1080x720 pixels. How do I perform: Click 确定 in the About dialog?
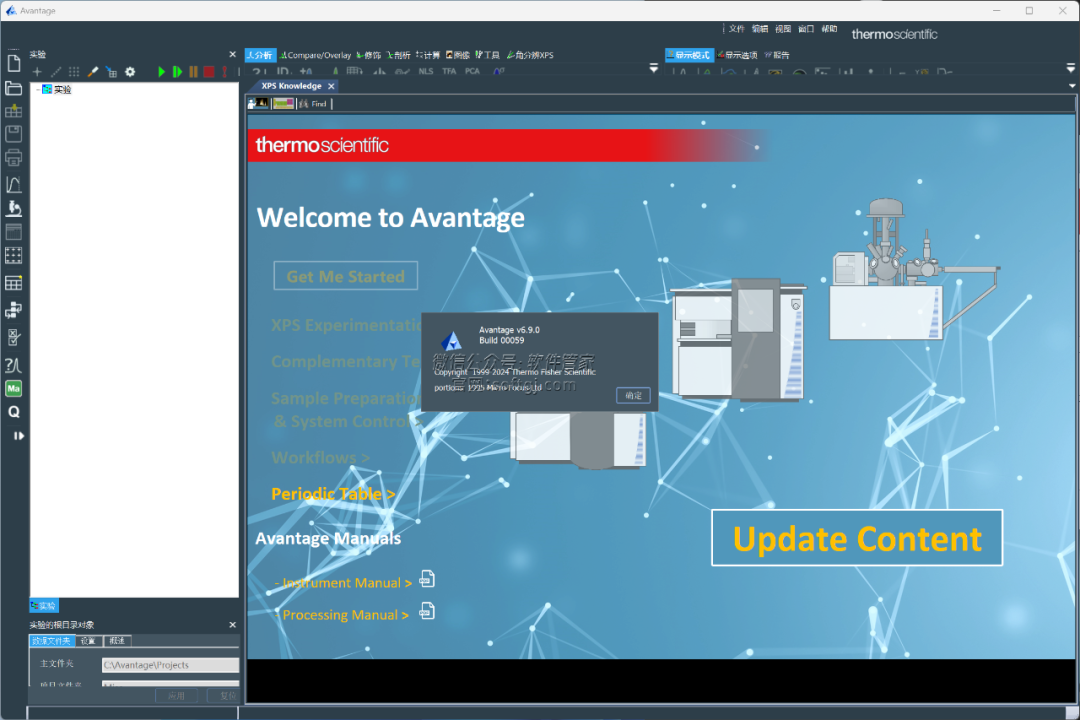point(633,395)
